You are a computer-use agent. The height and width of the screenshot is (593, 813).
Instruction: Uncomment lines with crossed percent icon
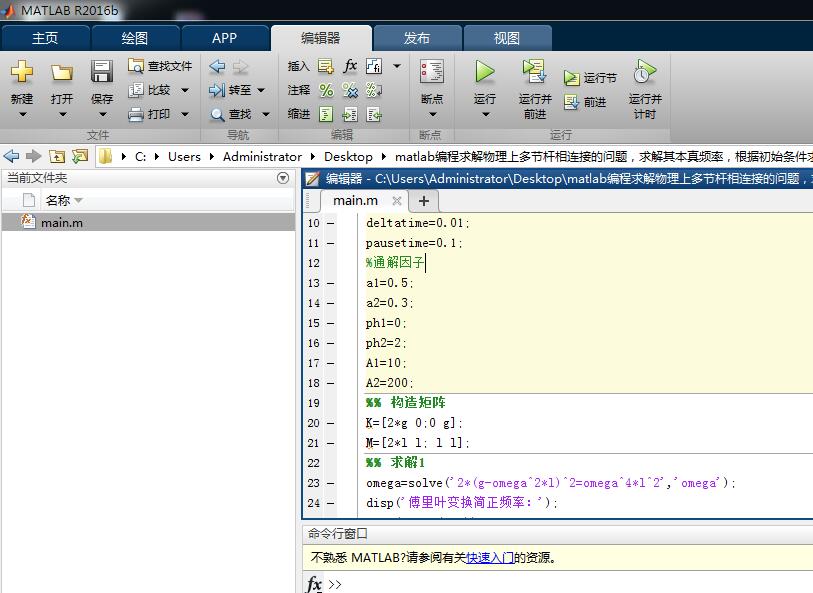[x=350, y=90]
